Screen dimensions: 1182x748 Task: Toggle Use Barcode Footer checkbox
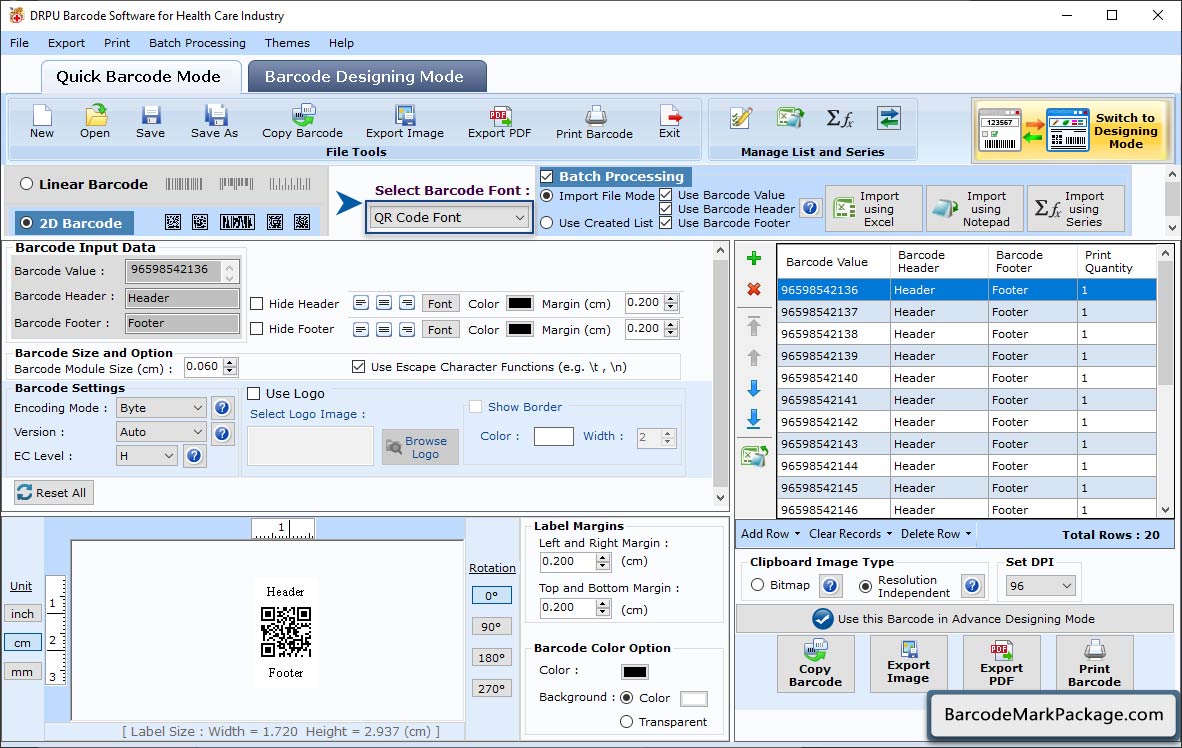pyautogui.click(x=666, y=222)
